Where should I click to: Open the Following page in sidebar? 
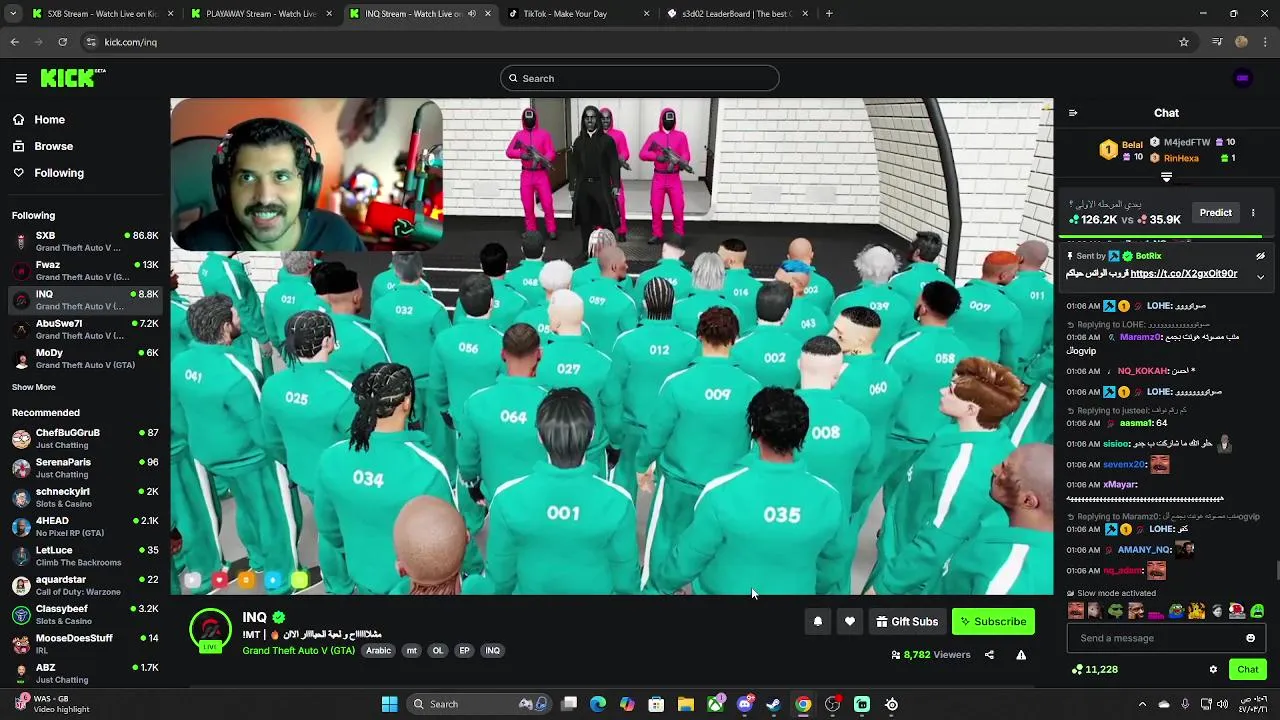coord(59,173)
